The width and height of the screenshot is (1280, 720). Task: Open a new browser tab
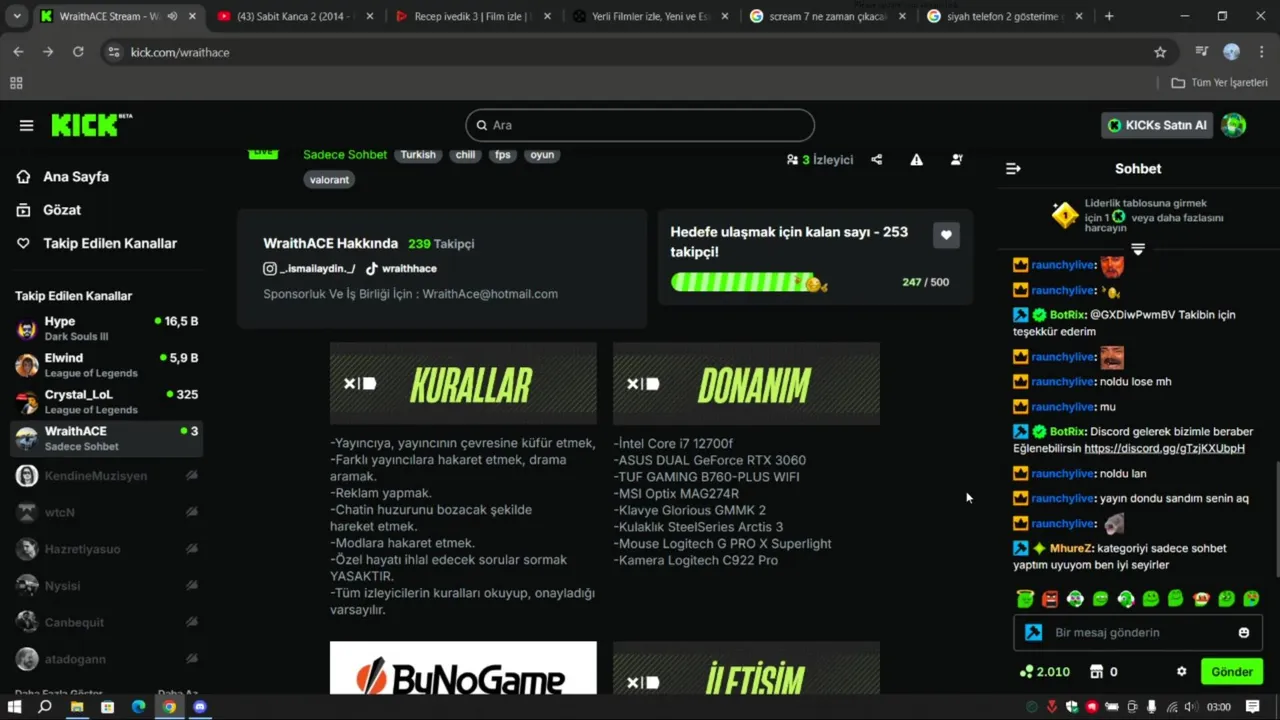(x=1109, y=16)
